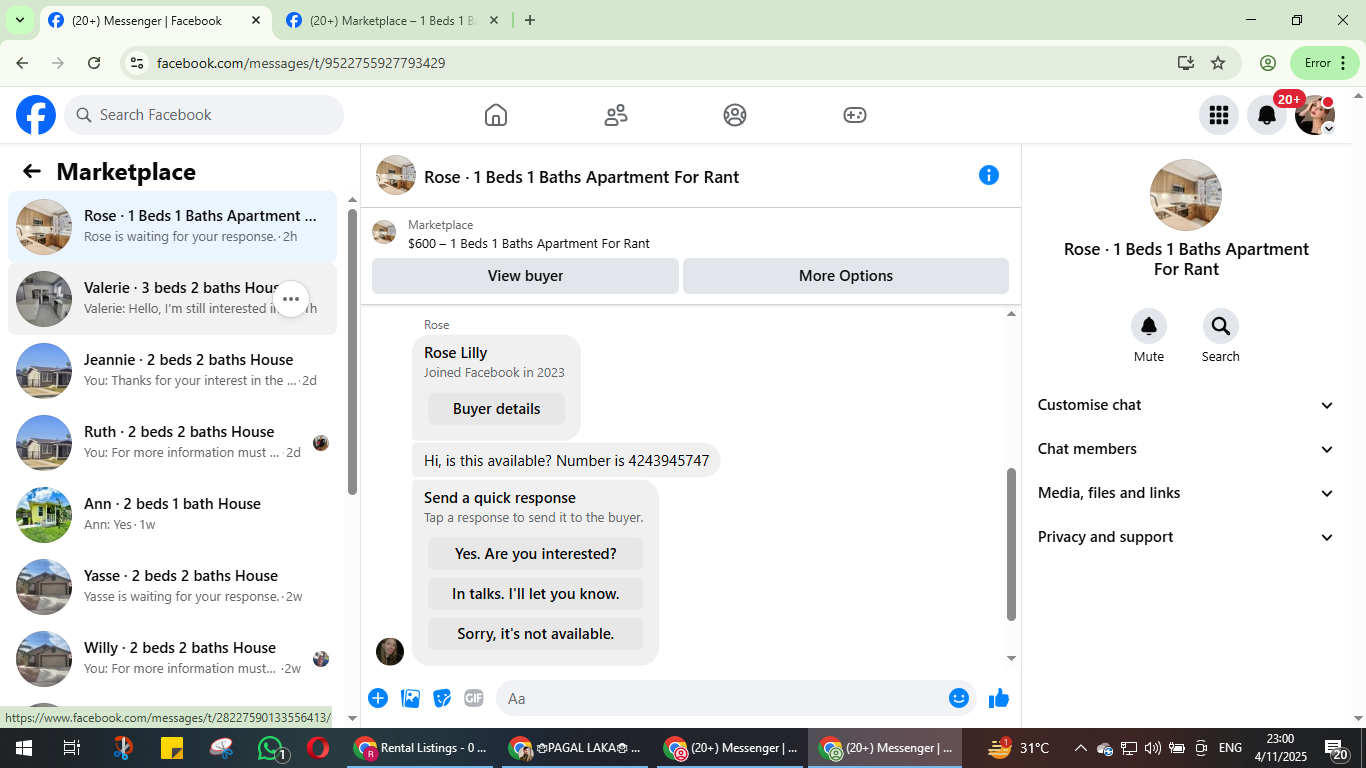Screen dimensions: 1366x768
Task: Select Rose 1 Beds 1 Baths Apartment chat
Action: pyautogui.click(x=172, y=227)
